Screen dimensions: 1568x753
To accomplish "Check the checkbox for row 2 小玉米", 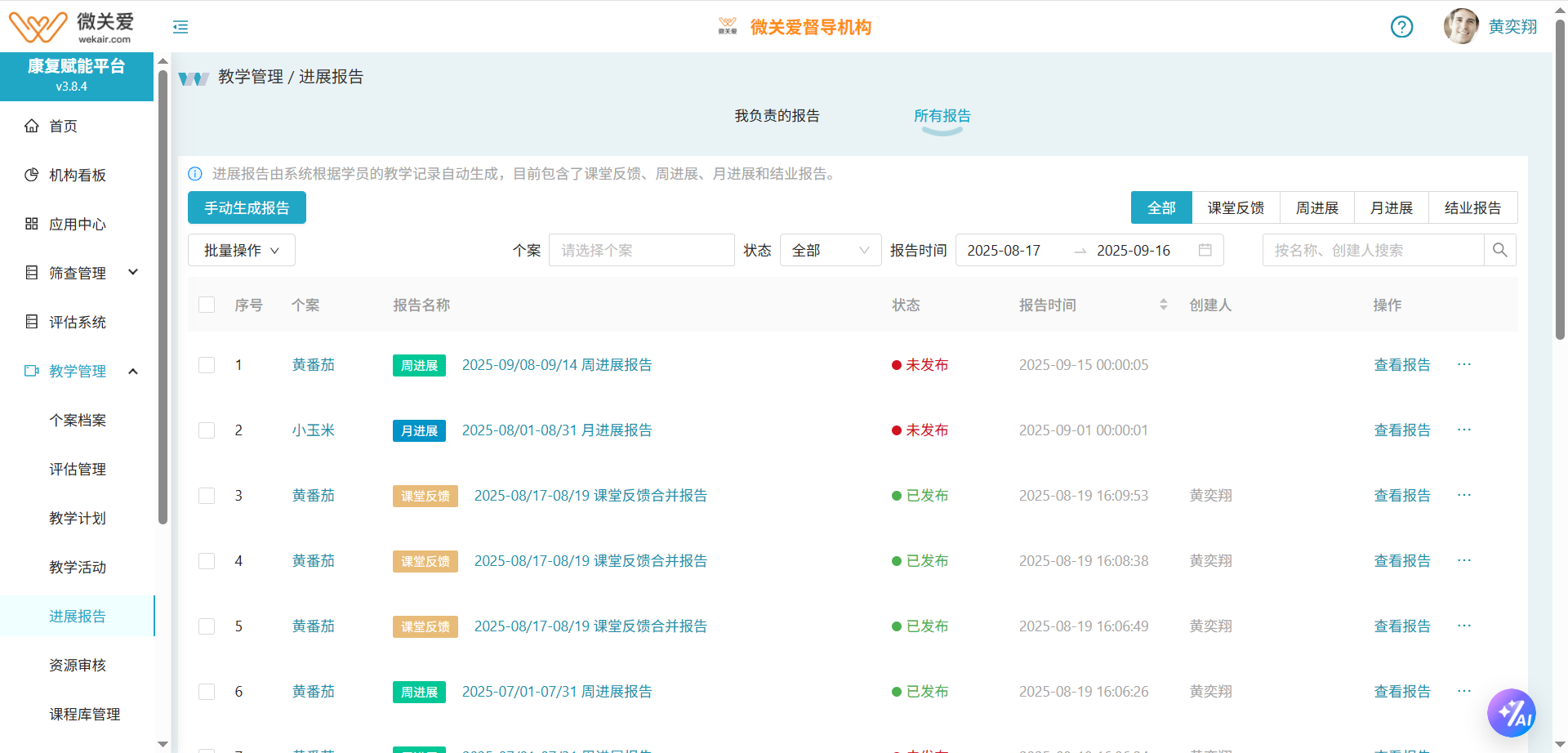I will [207, 430].
